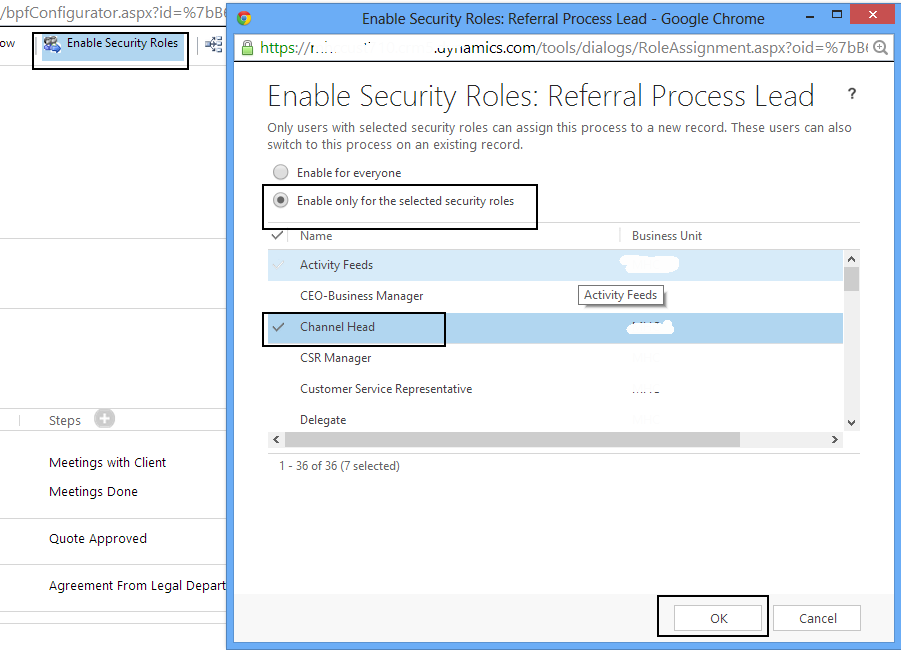Click the process flow icon beside Enable Security Roles

click(x=213, y=44)
